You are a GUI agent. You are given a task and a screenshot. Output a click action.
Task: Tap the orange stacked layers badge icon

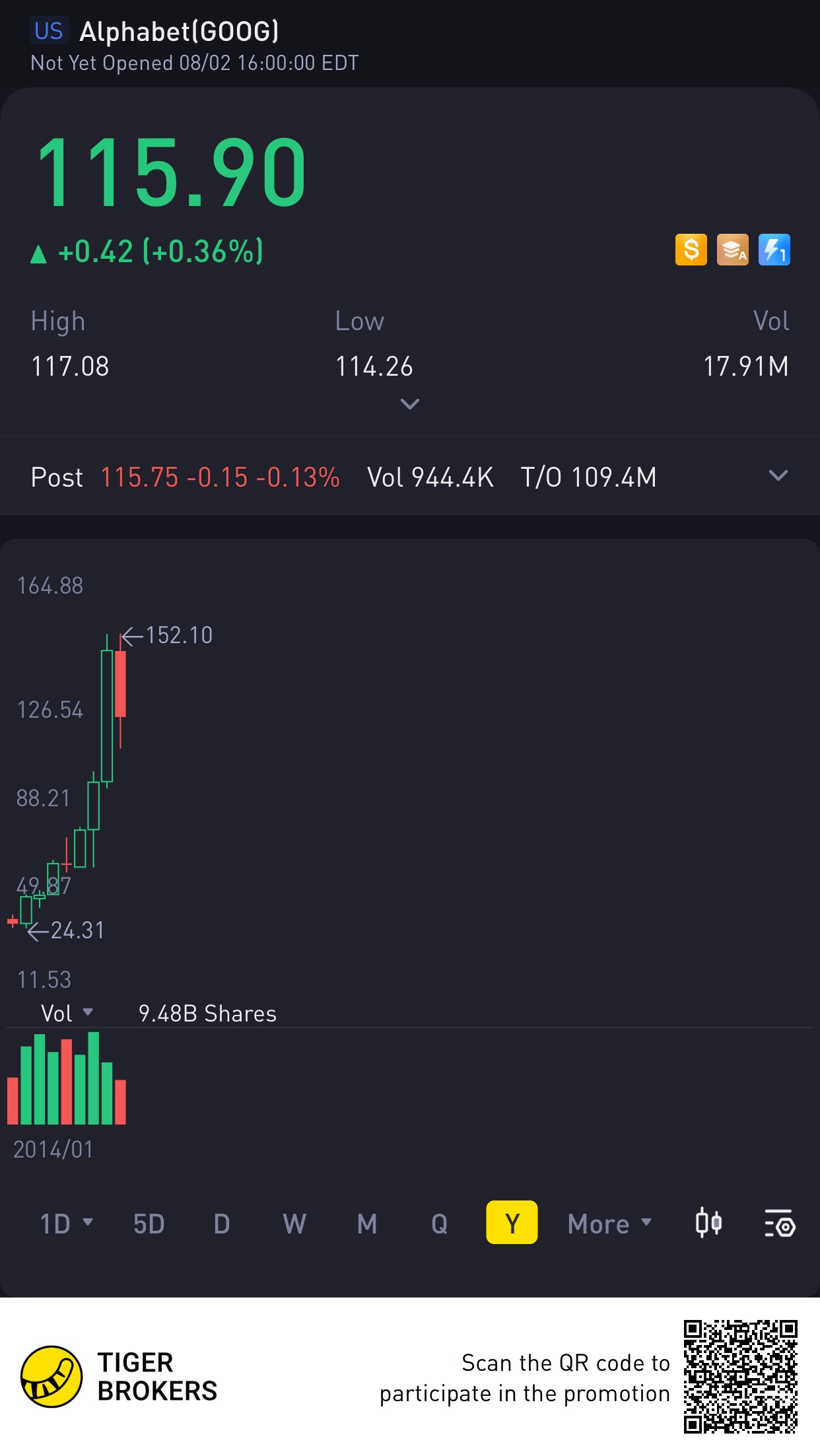click(732, 250)
